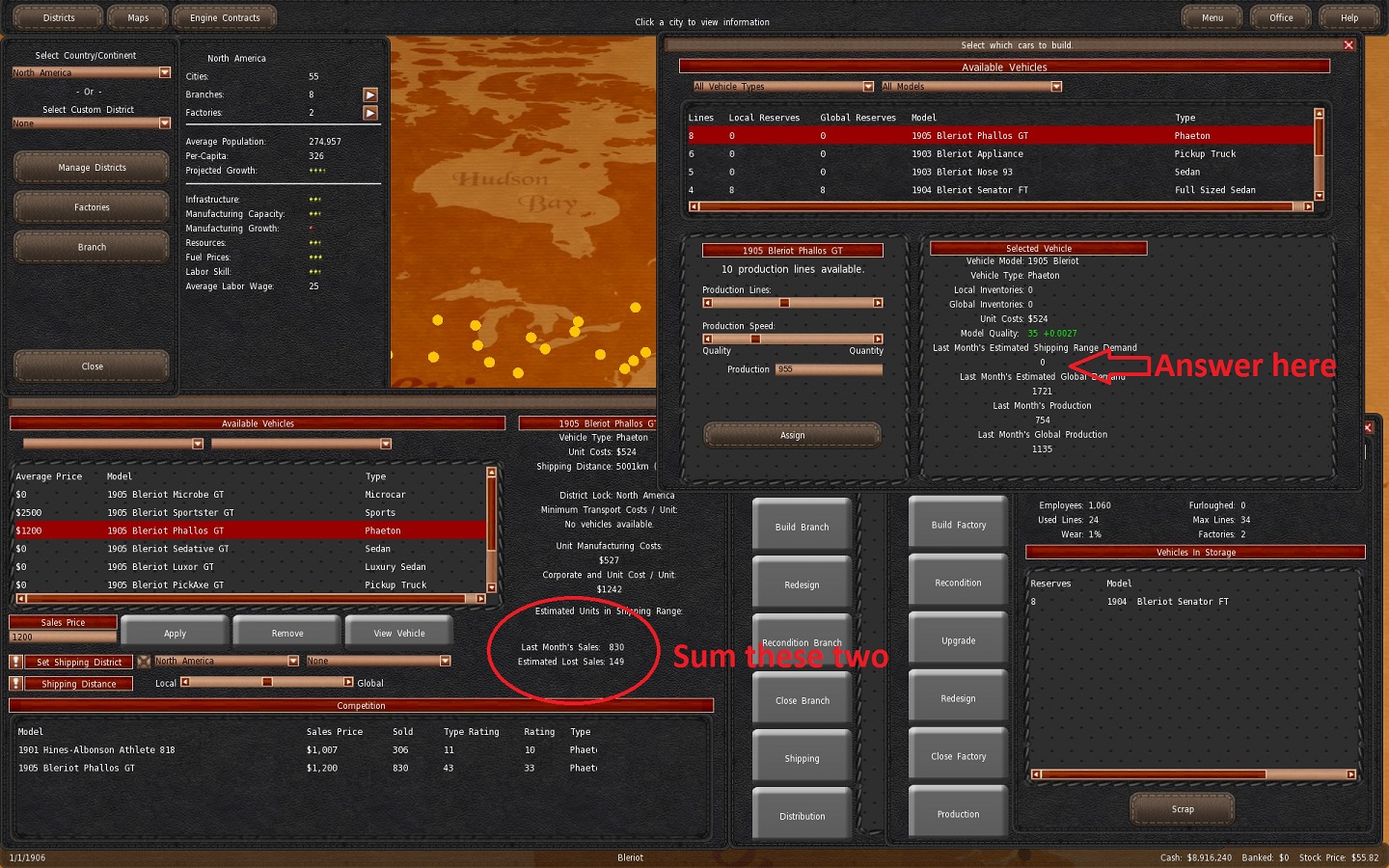Click the arrow icon next to Factories count
1389x868 pixels.
(369, 113)
